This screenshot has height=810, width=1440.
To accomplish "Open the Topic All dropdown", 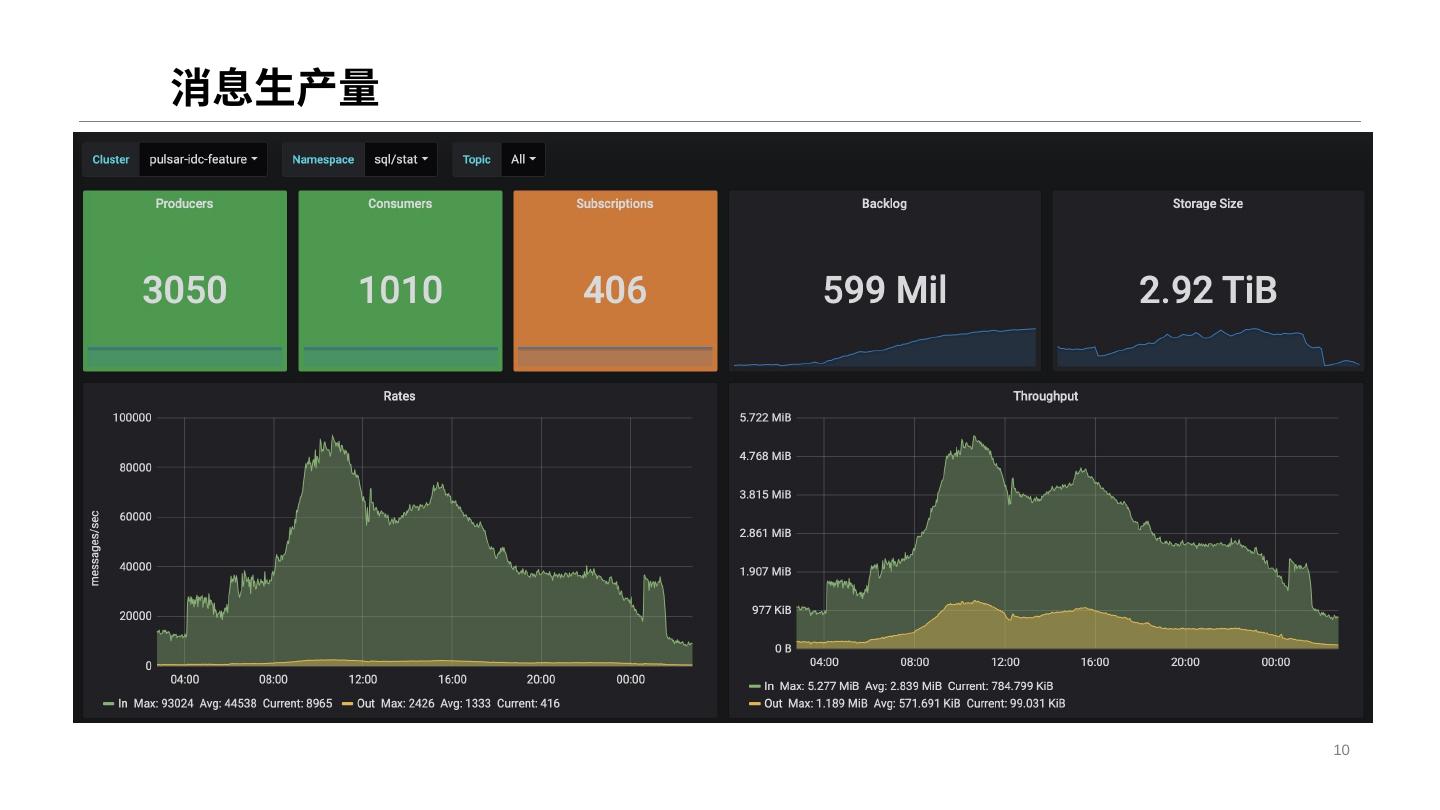I will pyautogui.click(x=523, y=159).
